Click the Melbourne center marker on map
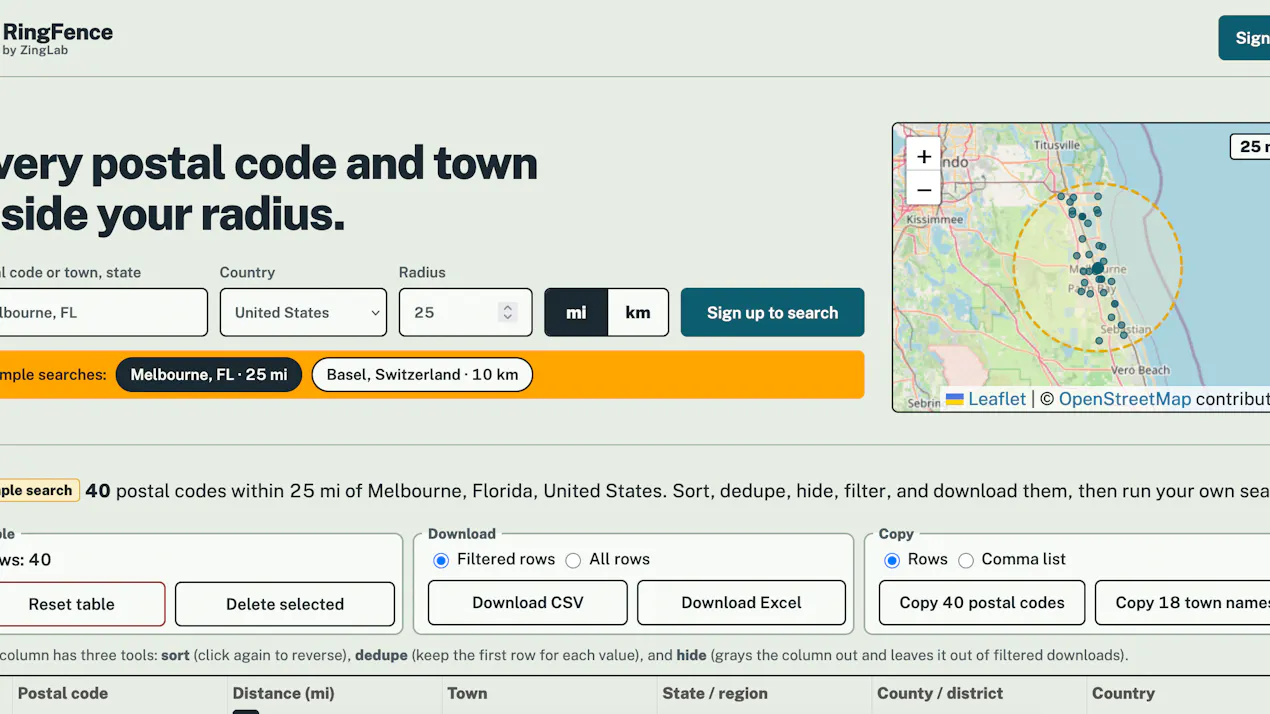The image size is (1270, 714). tap(1098, 268)
